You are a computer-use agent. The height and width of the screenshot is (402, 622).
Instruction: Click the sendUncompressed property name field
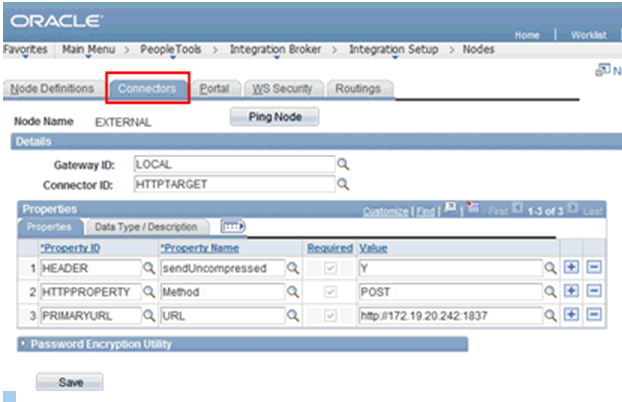coord(223,268)
